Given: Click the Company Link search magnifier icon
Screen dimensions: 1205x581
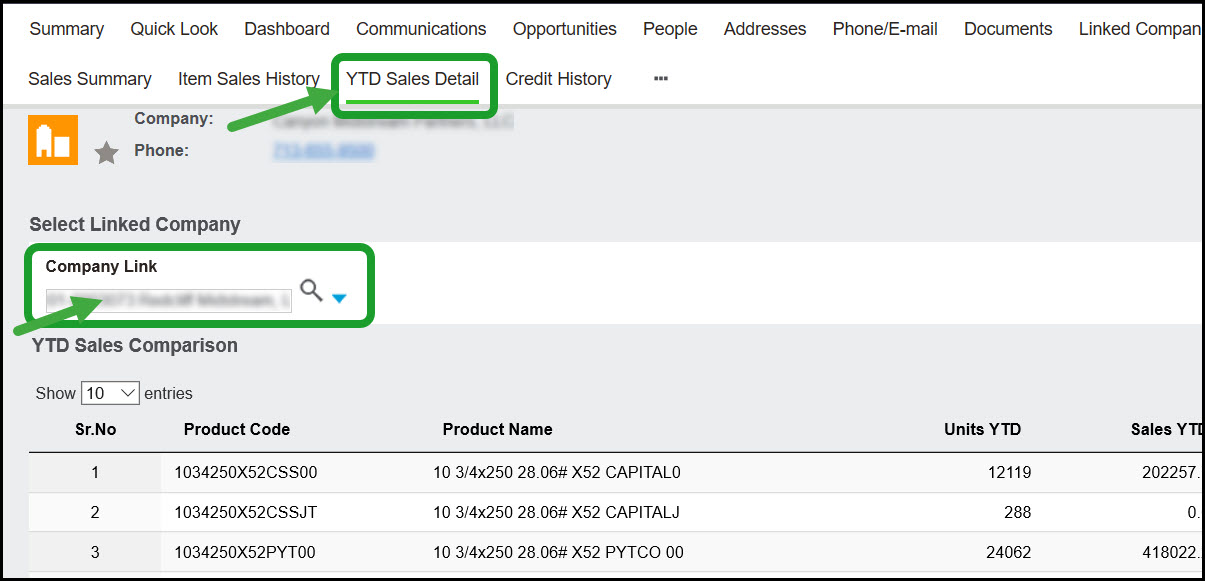Looking at the screenshot, I should point(311,291).
